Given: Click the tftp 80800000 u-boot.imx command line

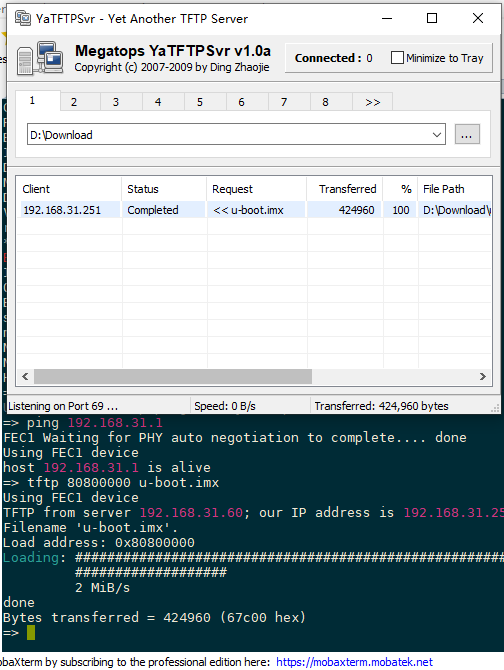Looking at the screenshot, I should coord(111,483).
